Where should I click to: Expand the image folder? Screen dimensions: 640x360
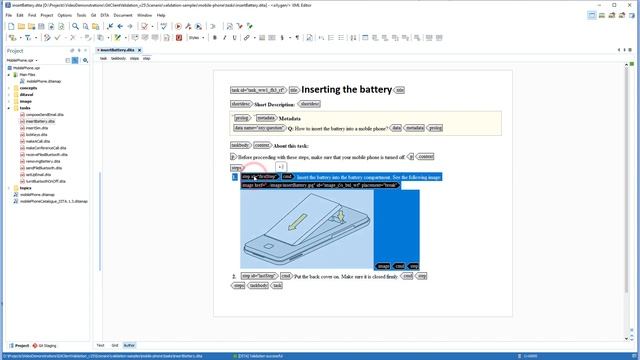(x=9, y=101)
